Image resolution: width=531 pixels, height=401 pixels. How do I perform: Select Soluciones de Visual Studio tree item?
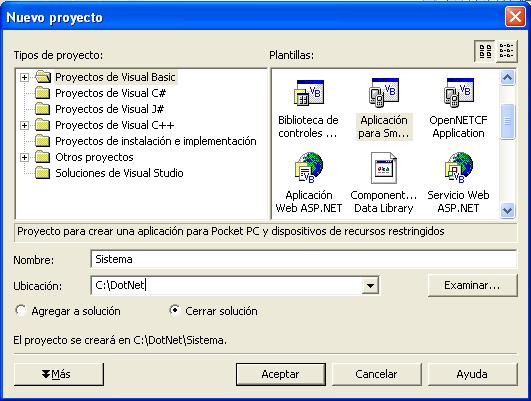pyautogui.click(x=119, y=173)
